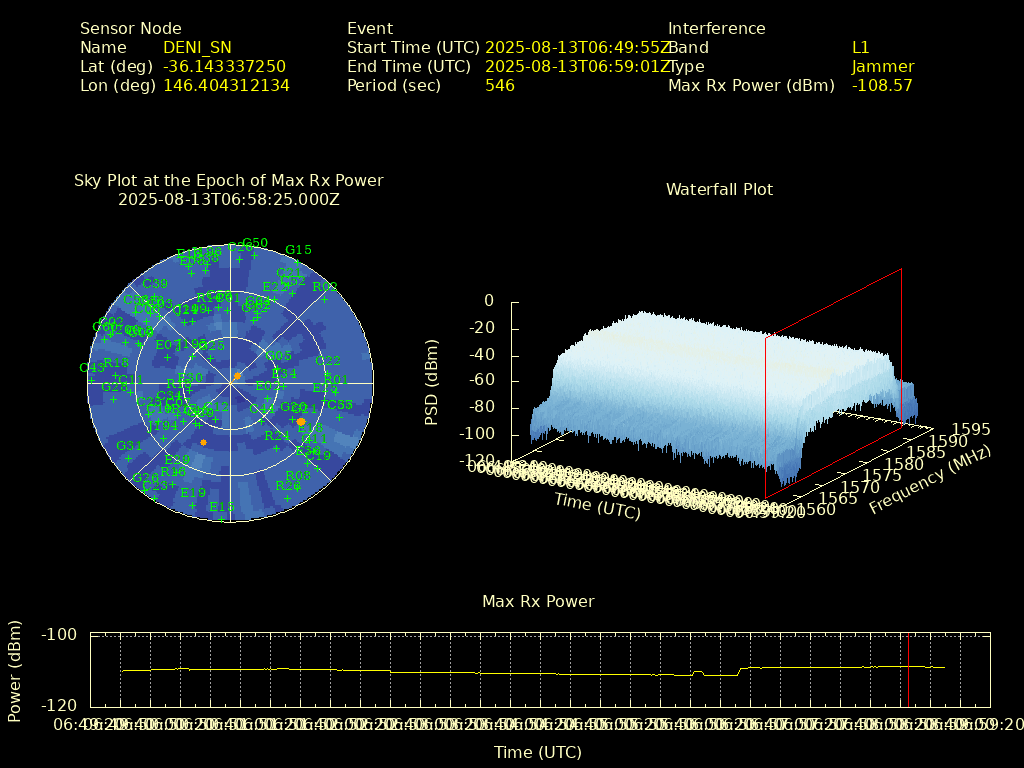Screen dimensions: 1024x768
Task: Click the red epoch marker in power chart
Action: [x=908, y=670]
